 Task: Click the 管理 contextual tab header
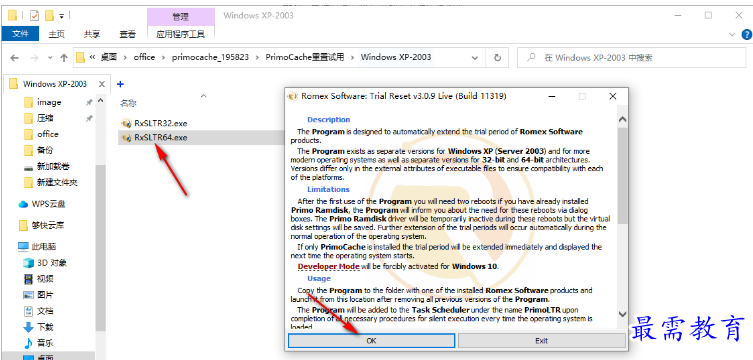coord(181,17)
